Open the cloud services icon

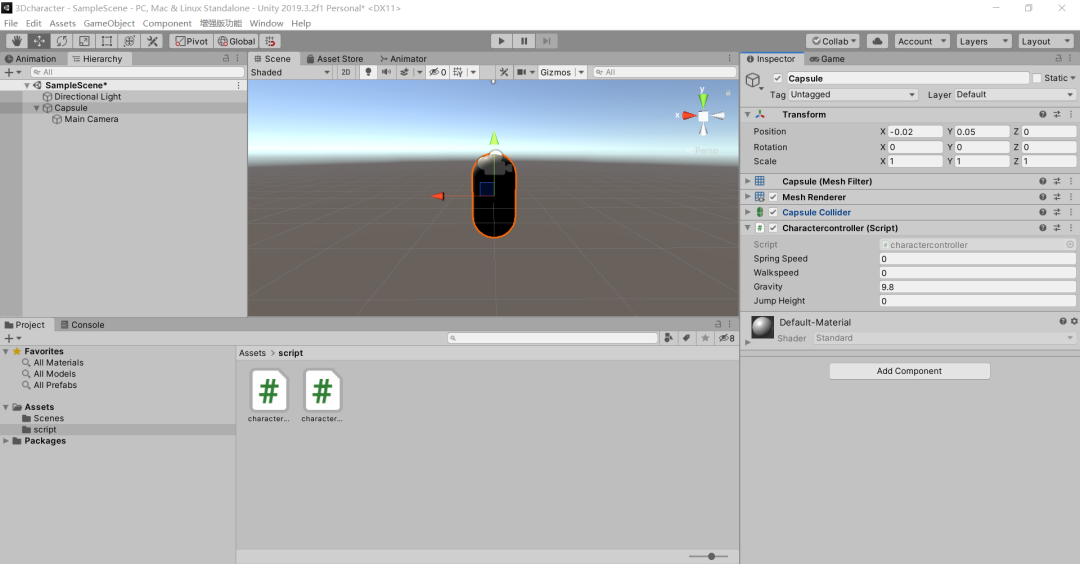[878, 41]
